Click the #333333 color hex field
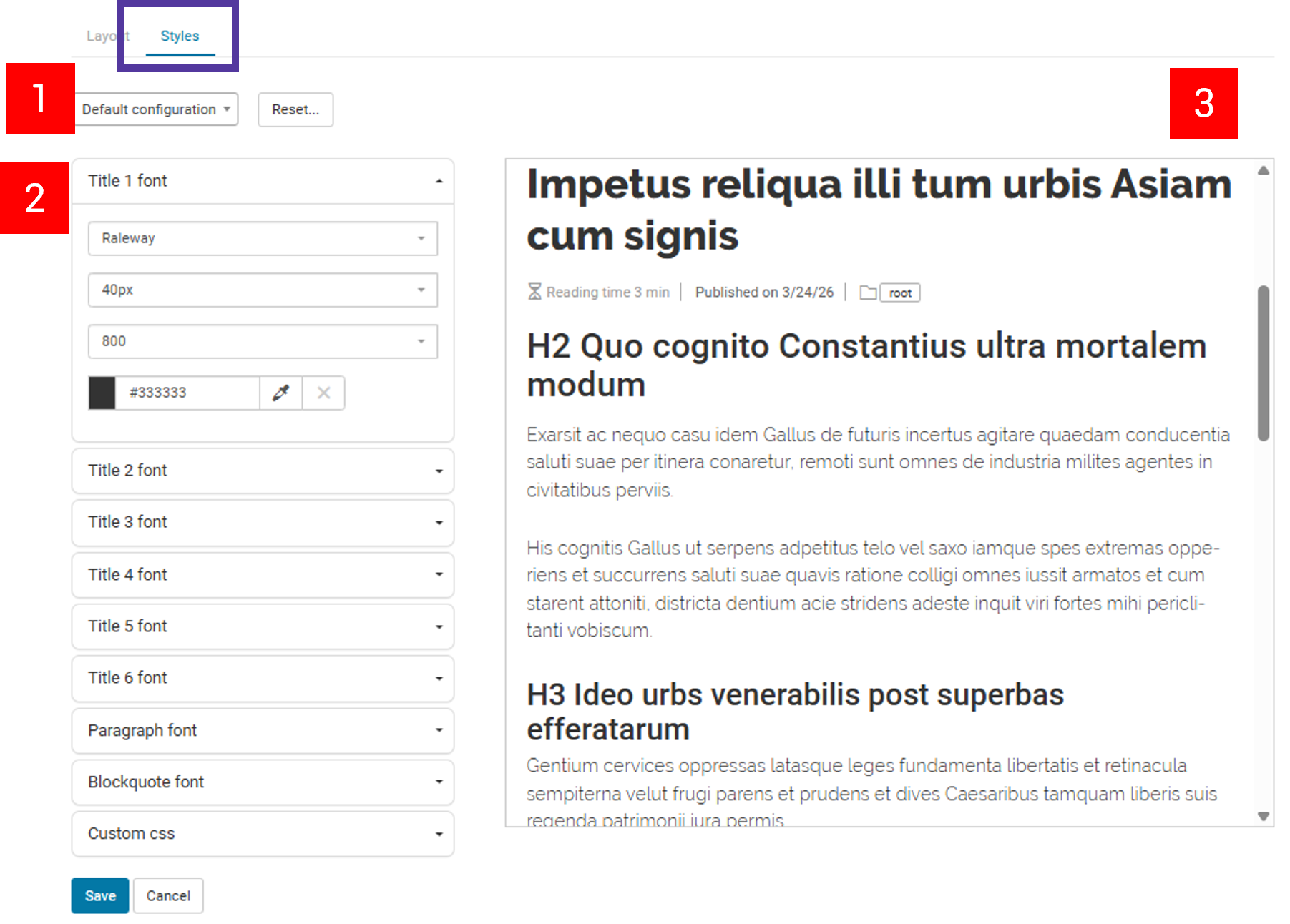1290x924 pixels. 187,393
